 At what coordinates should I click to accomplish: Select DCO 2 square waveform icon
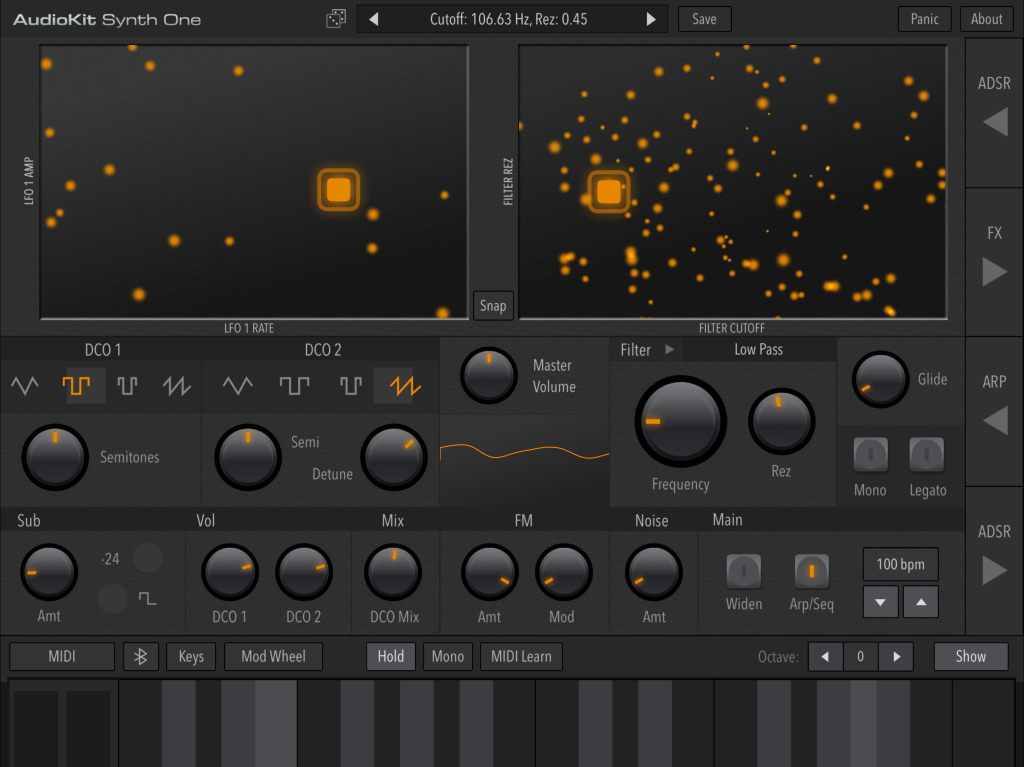295,386
